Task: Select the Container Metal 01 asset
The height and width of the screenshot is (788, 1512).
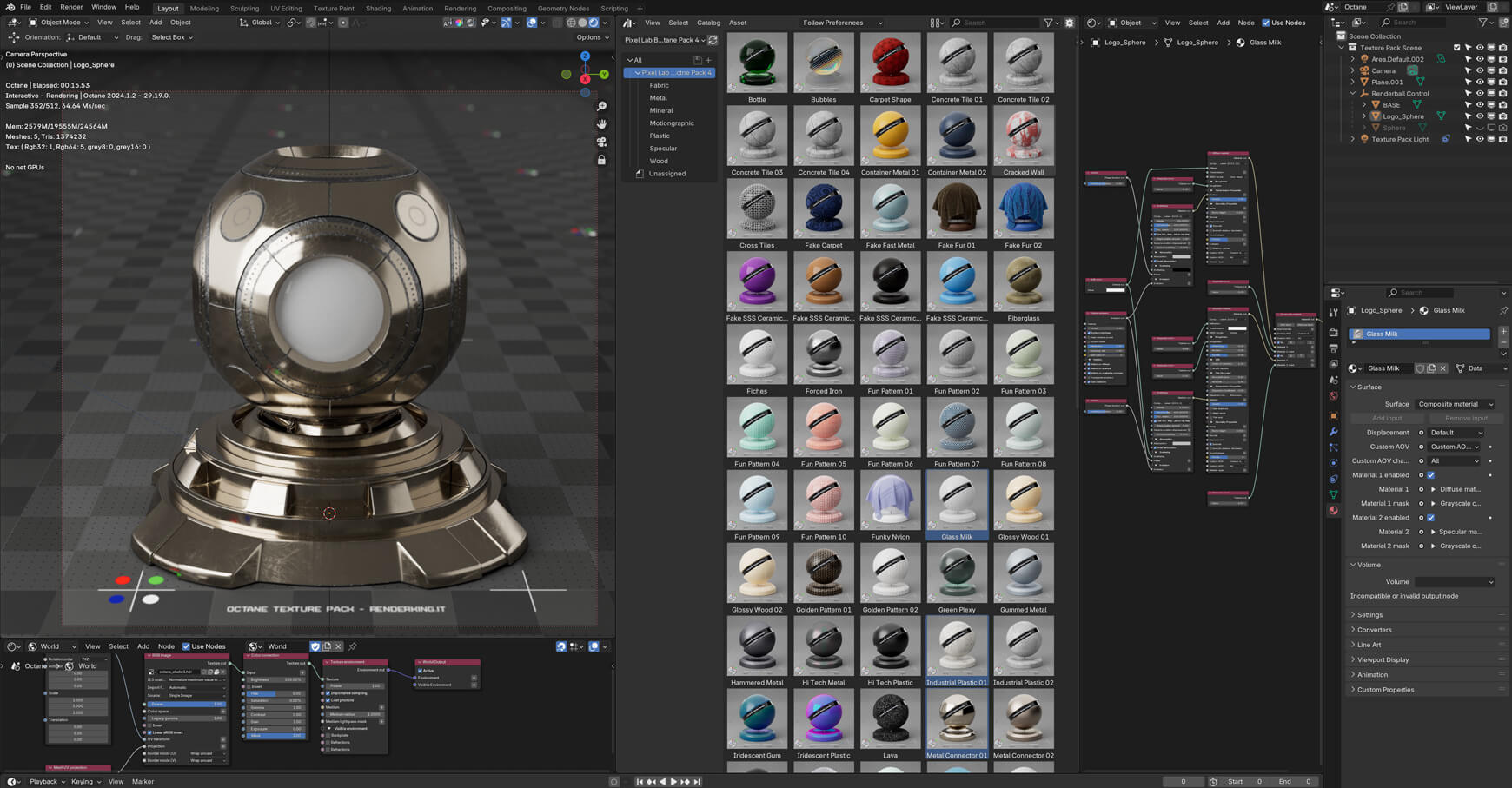Action: coord(890,142)
